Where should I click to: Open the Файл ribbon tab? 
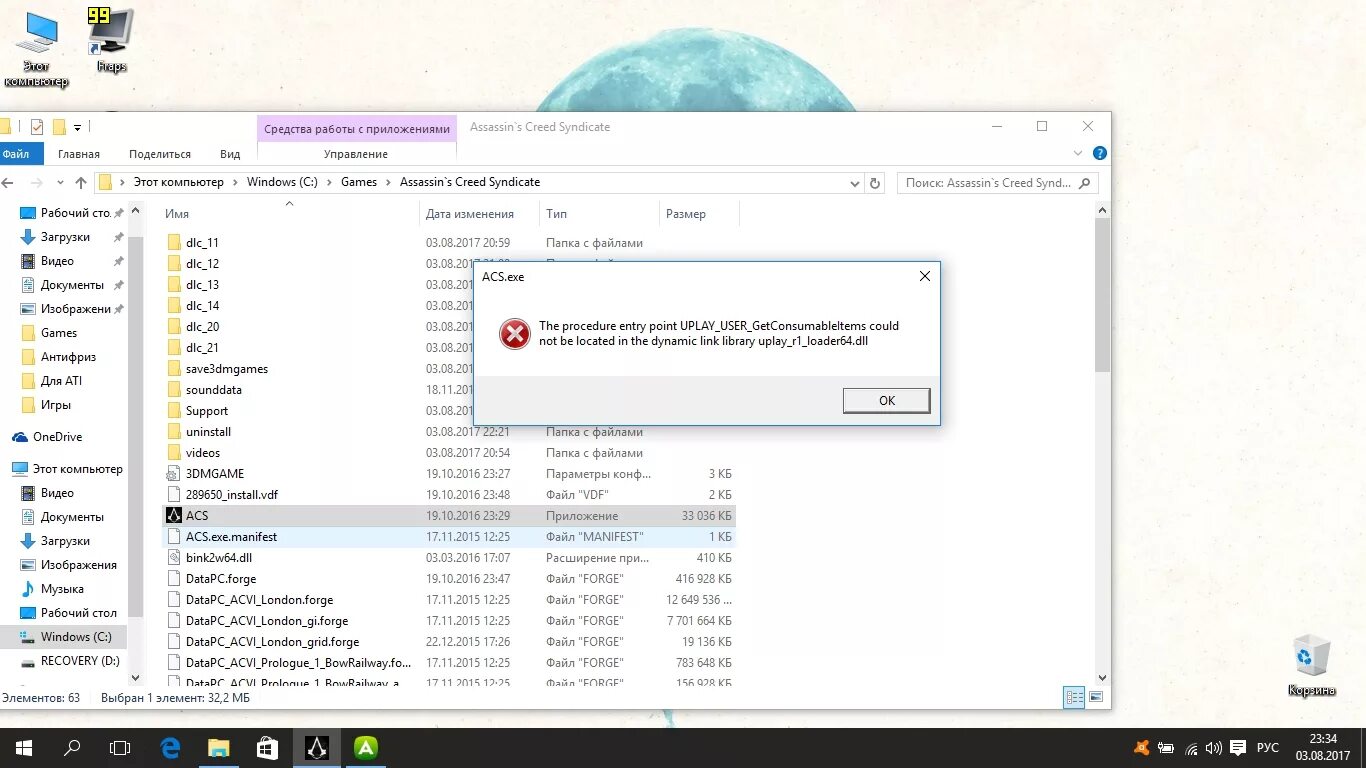[x=15, y=154]
